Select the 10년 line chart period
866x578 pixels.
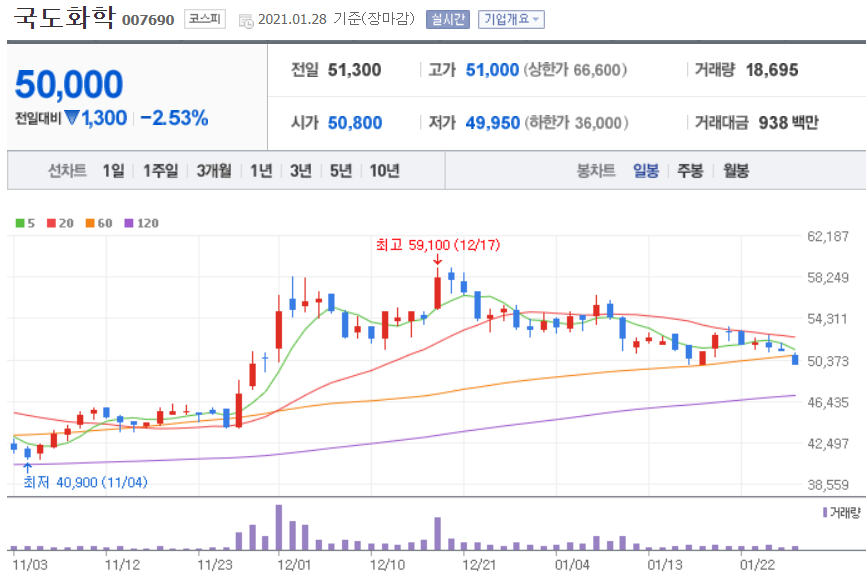click(x=384, y=171)
